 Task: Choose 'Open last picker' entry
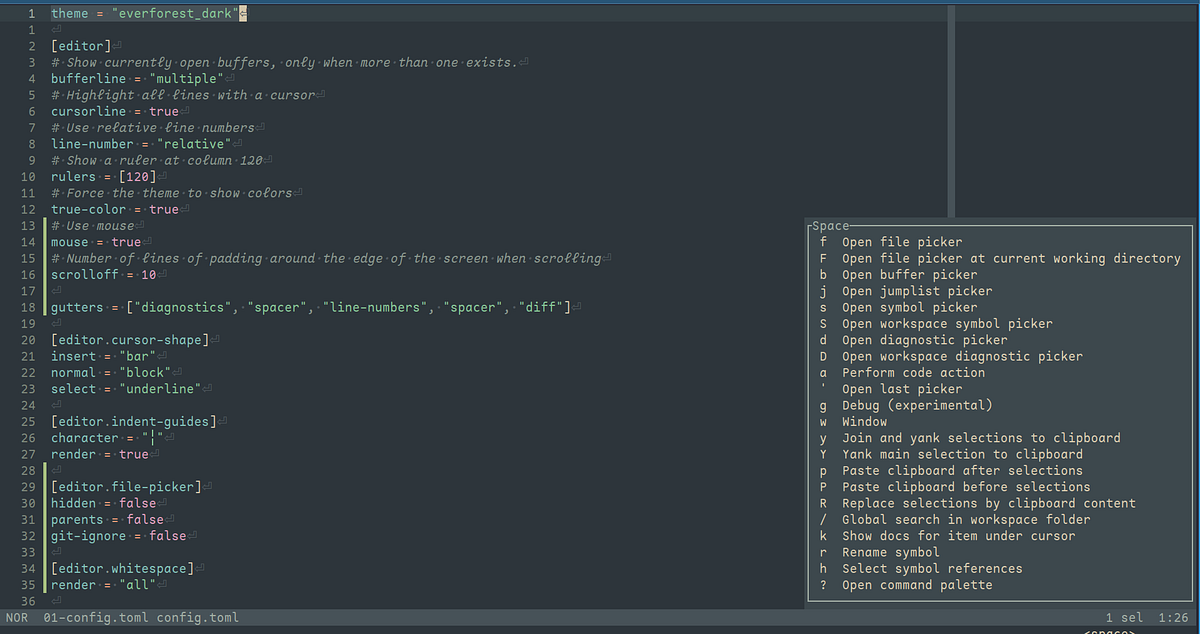(902, 389)
